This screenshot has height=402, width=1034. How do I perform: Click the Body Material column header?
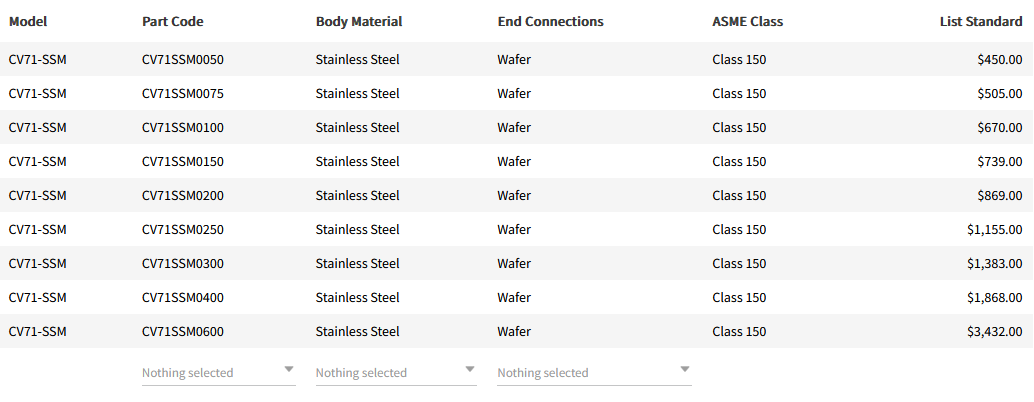pyautogui.click(x=359, y=21)
